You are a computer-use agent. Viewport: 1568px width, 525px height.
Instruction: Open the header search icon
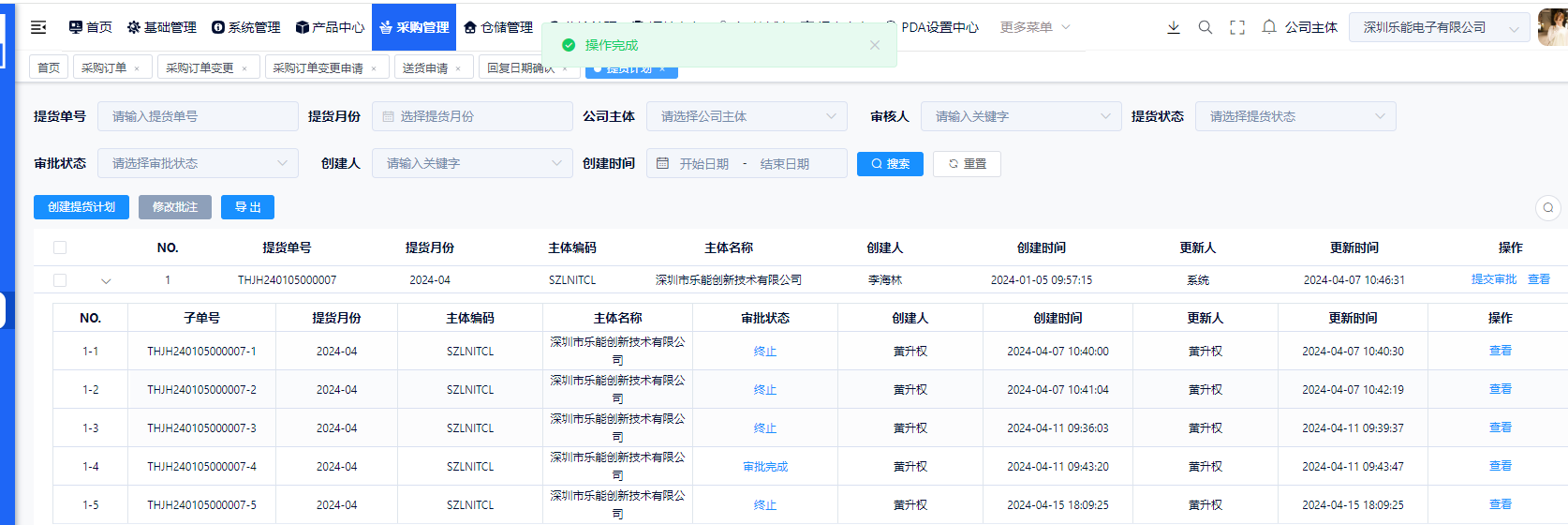tap(1206, 27)
